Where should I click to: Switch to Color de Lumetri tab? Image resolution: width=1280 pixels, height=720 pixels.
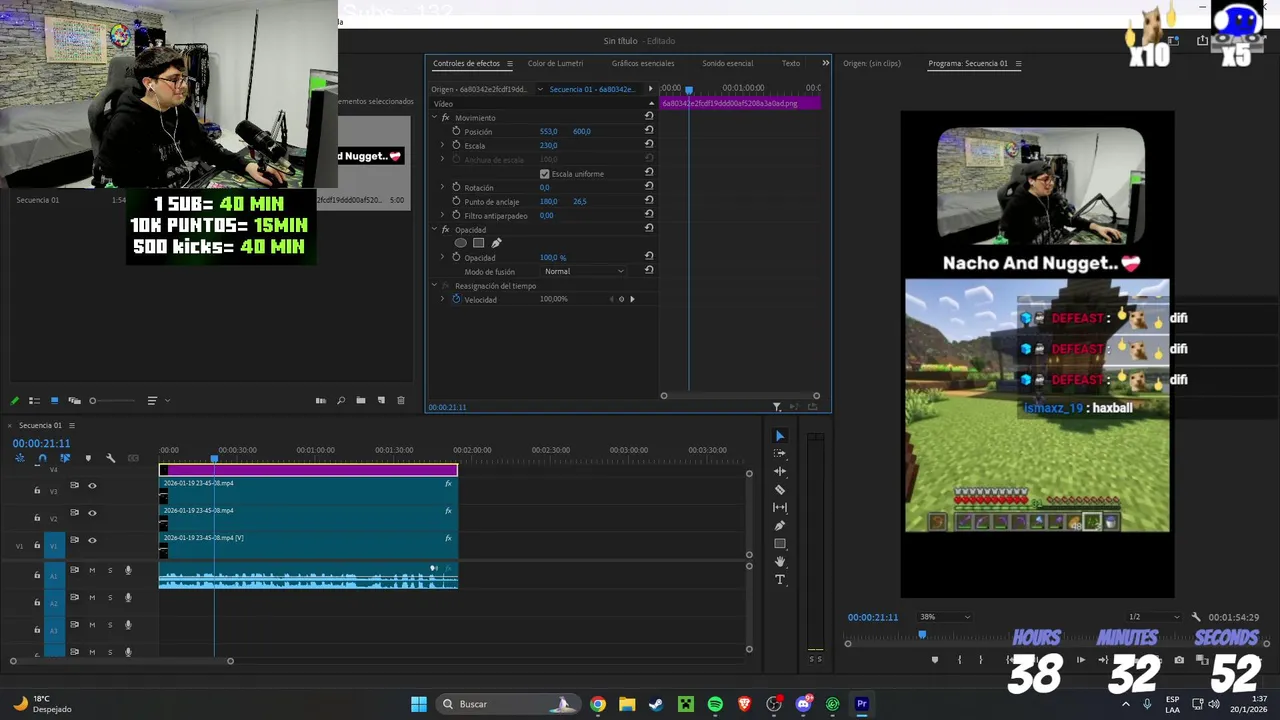pos(555,63)
